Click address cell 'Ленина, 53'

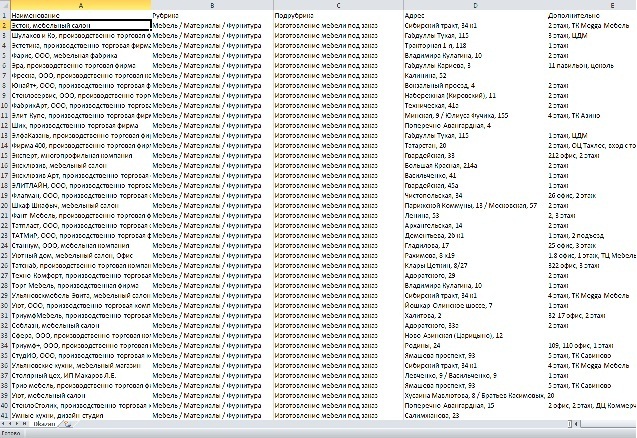(x=475, y=215)
